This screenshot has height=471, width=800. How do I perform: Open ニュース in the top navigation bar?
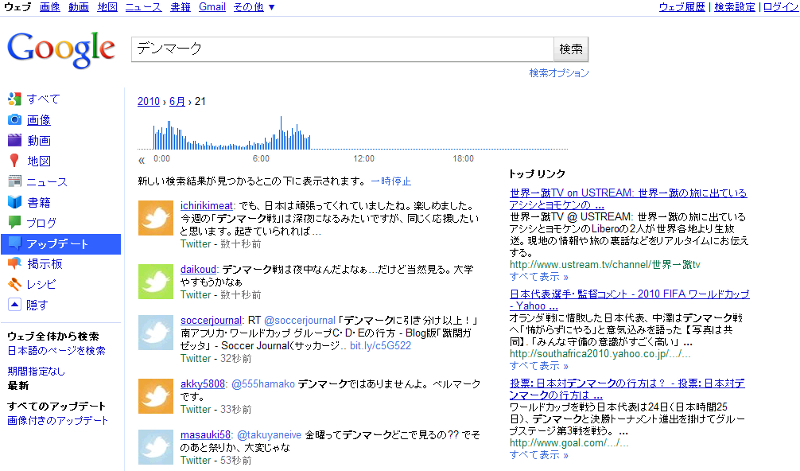(143, 7)
